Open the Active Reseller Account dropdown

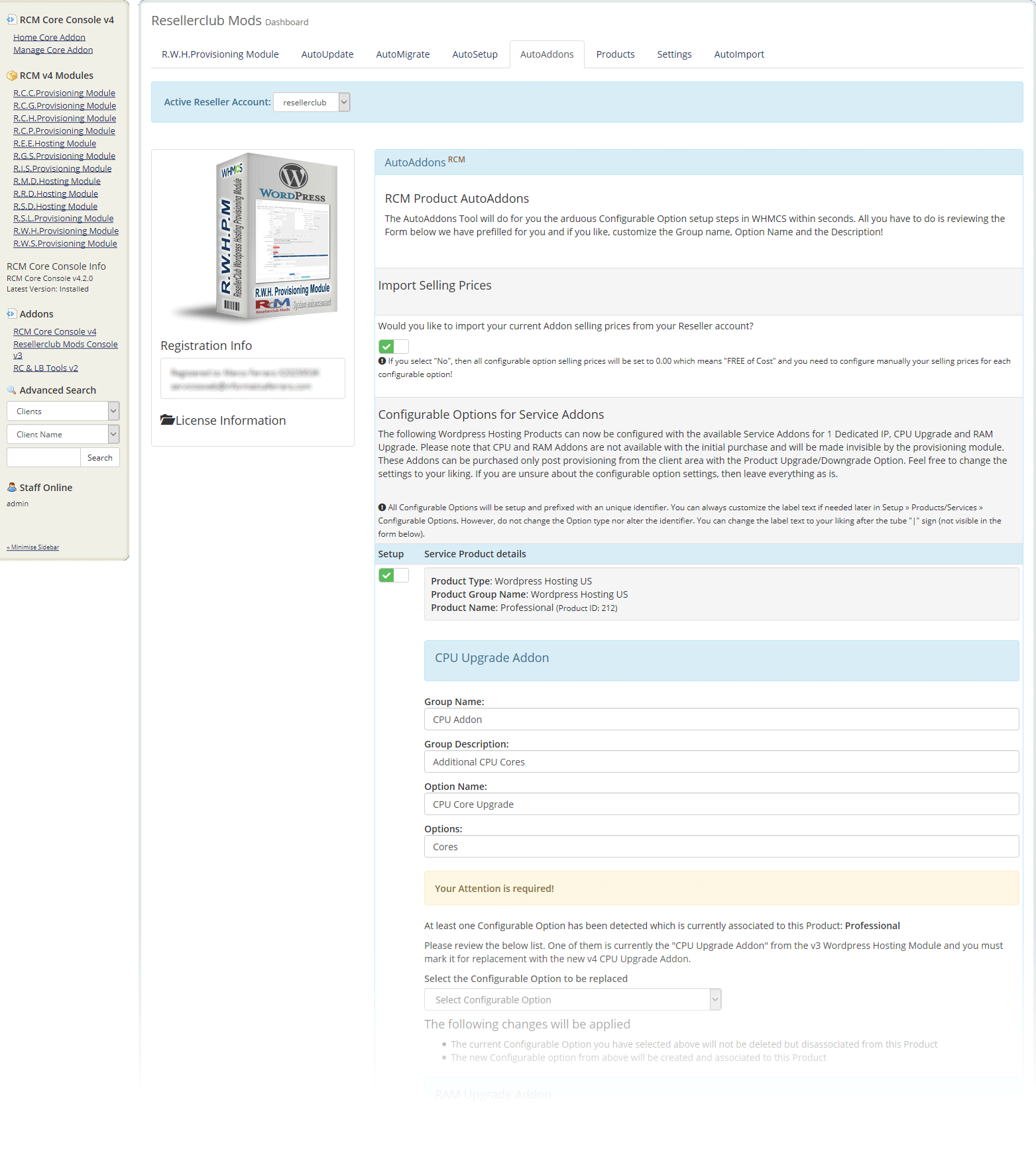pyautogui.click(x=312, y=102)
